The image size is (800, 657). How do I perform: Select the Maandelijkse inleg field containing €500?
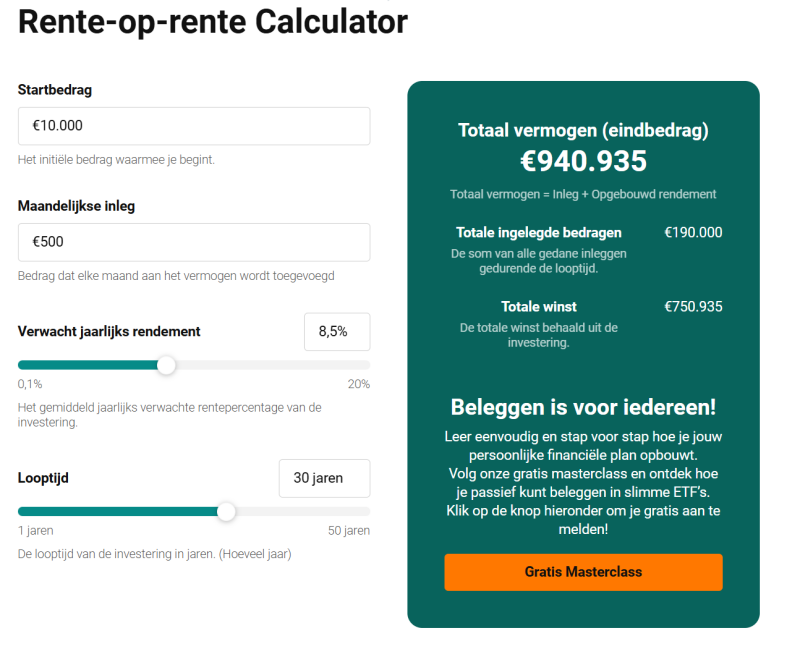[194, 242]
